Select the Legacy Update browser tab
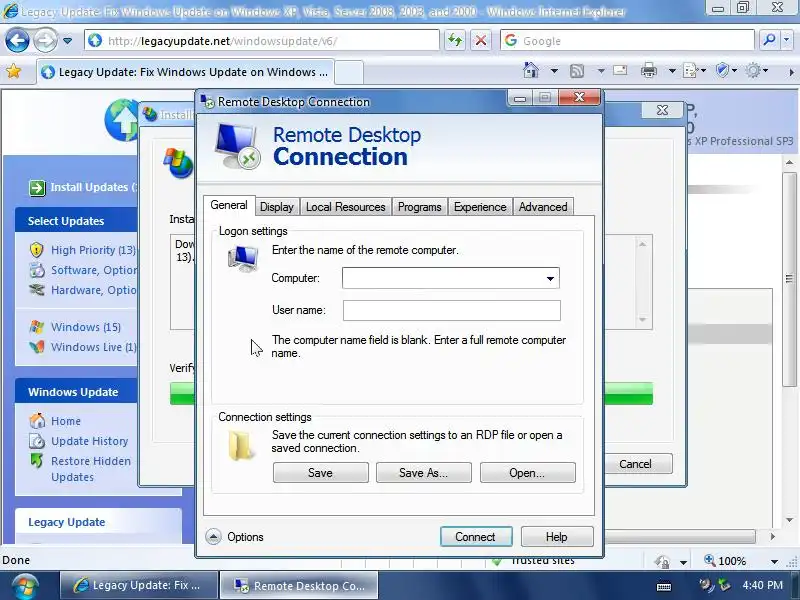Viewport: 800px width, 600px height. 185,72
